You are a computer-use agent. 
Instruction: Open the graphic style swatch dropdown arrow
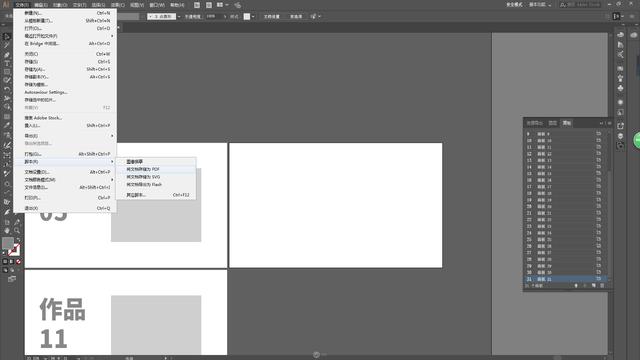click(253, 16)
